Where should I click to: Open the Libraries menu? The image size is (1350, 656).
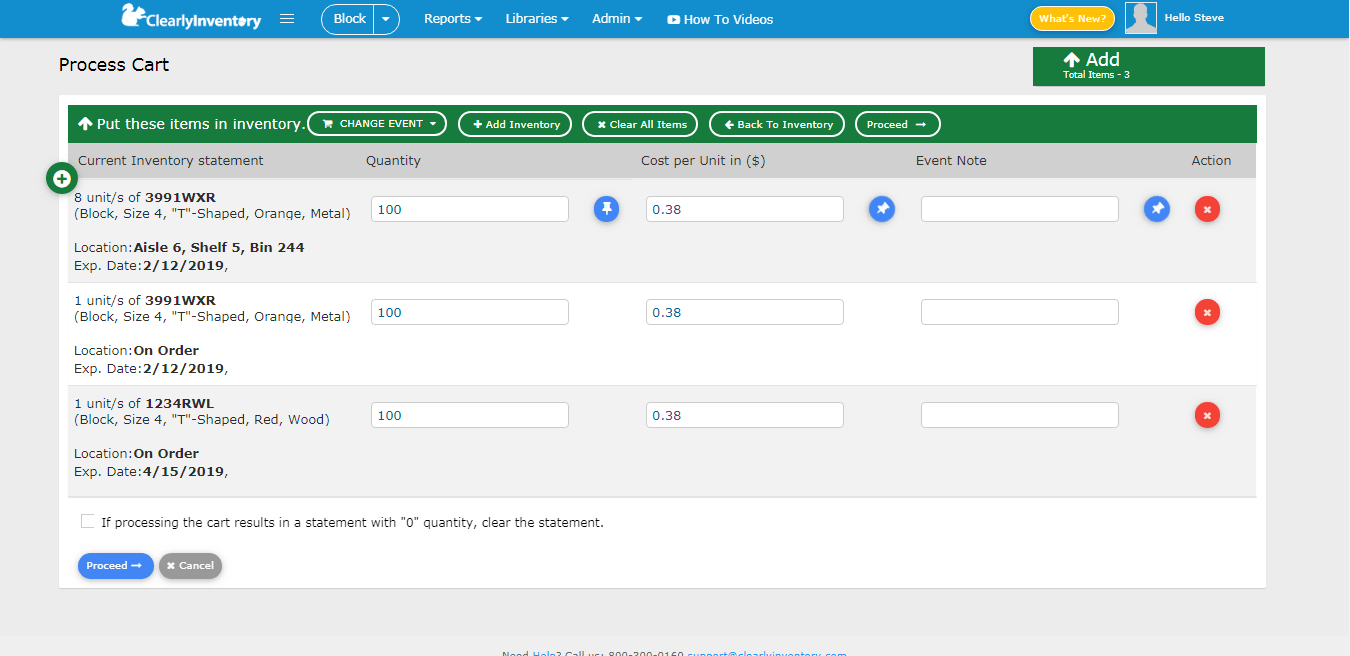click(x=536, y=18)
